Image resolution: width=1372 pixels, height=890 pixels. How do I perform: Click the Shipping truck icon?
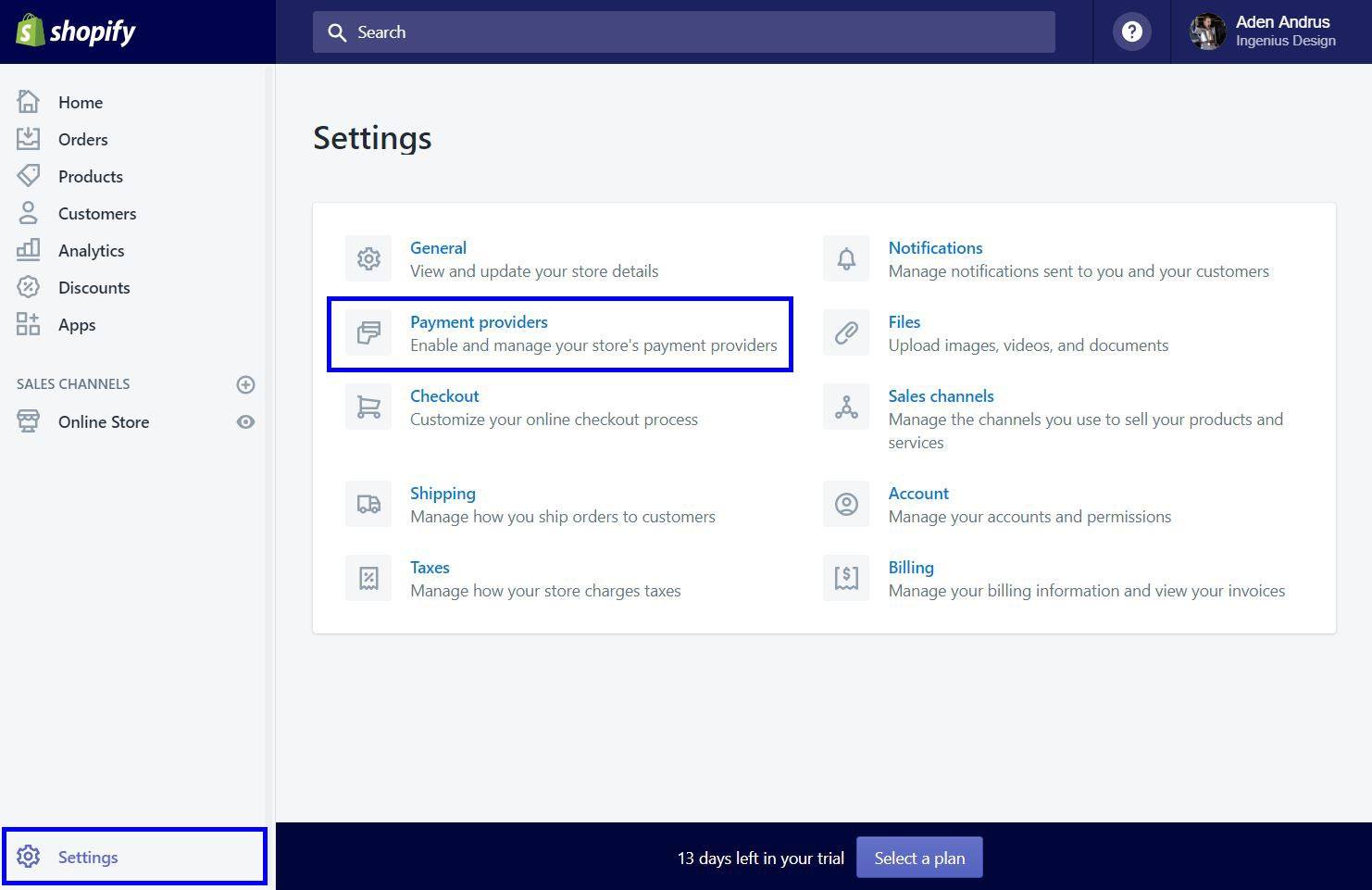tap(368, 504)
